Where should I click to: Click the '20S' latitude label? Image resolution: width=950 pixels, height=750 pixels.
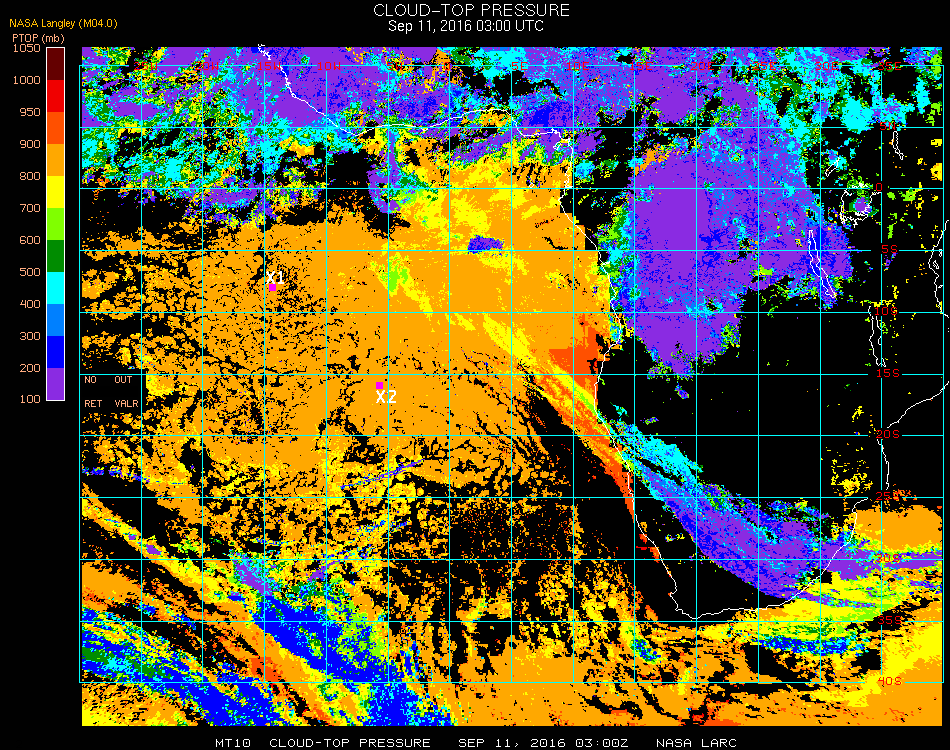click(x=888, y=435)
